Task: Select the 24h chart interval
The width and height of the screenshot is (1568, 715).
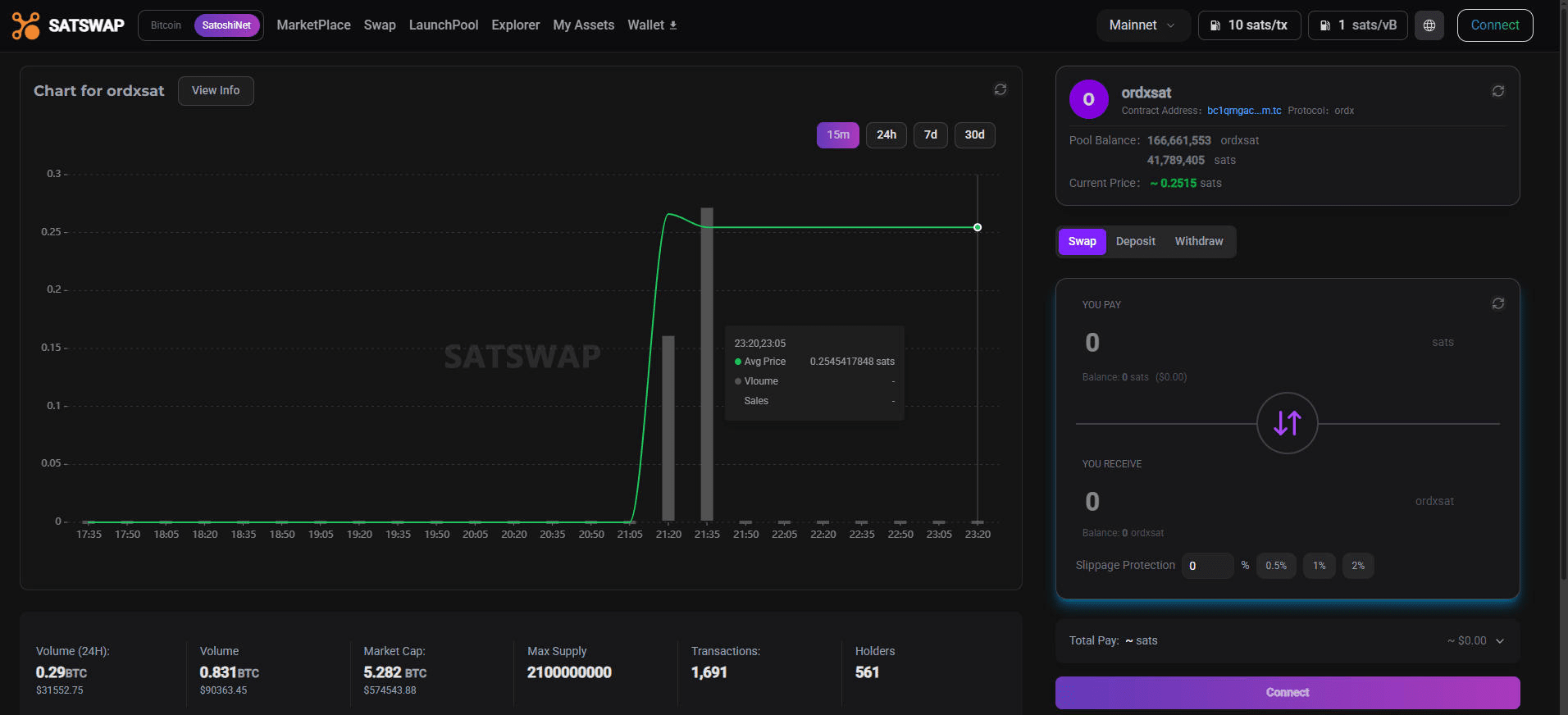Action: [886, 134]
